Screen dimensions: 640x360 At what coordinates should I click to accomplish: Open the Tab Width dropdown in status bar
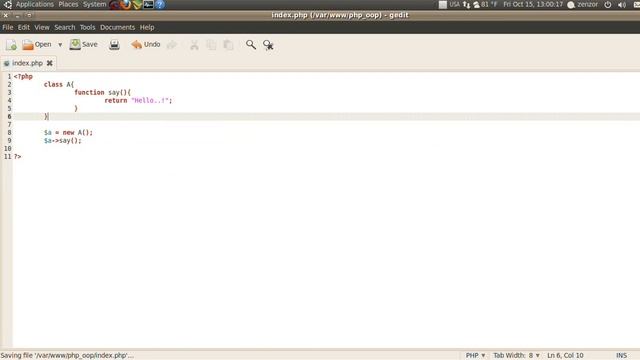tap(516, 356)
